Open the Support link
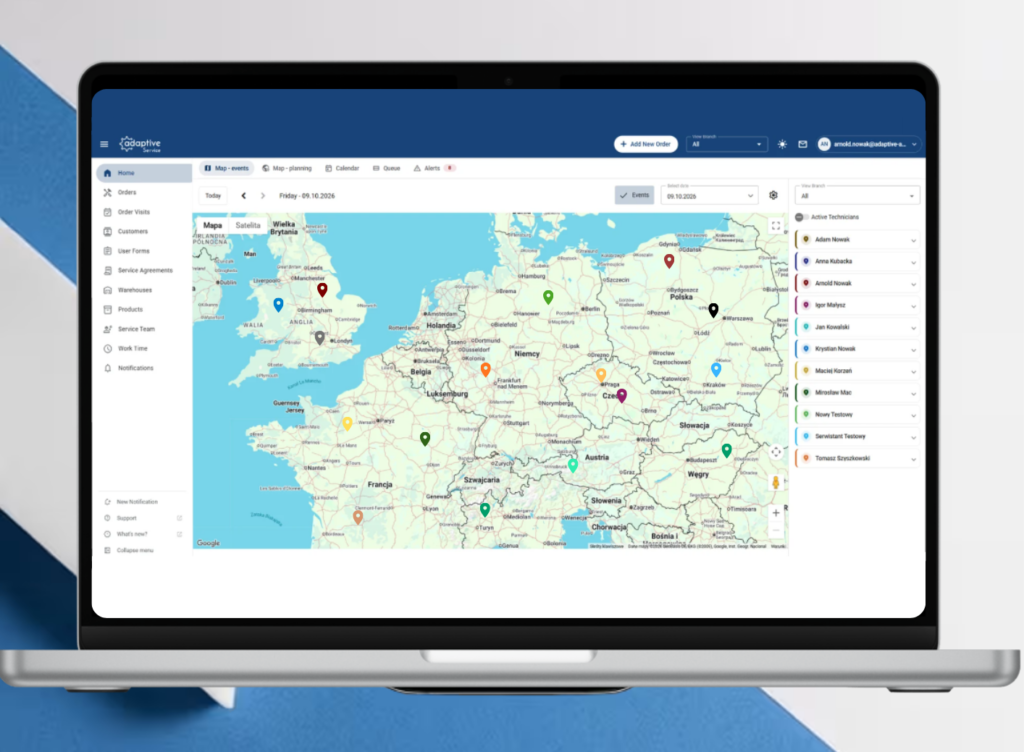 tap(143, 518)
